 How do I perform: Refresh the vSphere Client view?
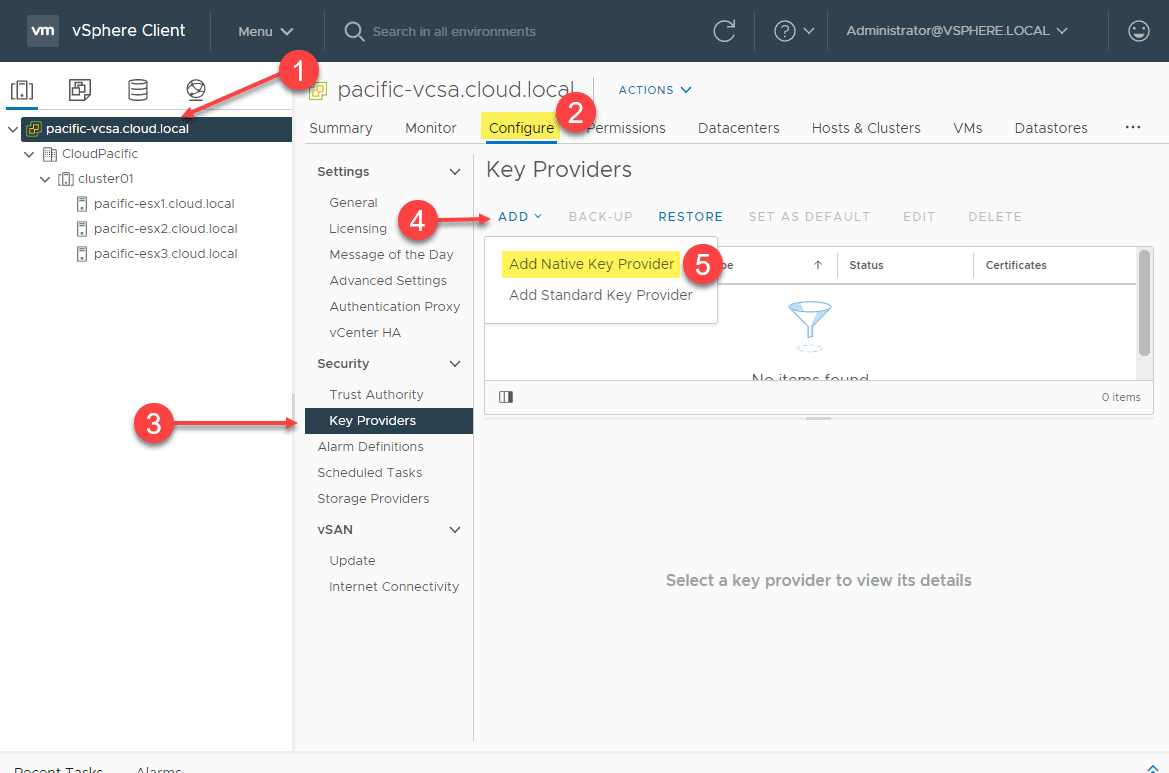(725, 30)
